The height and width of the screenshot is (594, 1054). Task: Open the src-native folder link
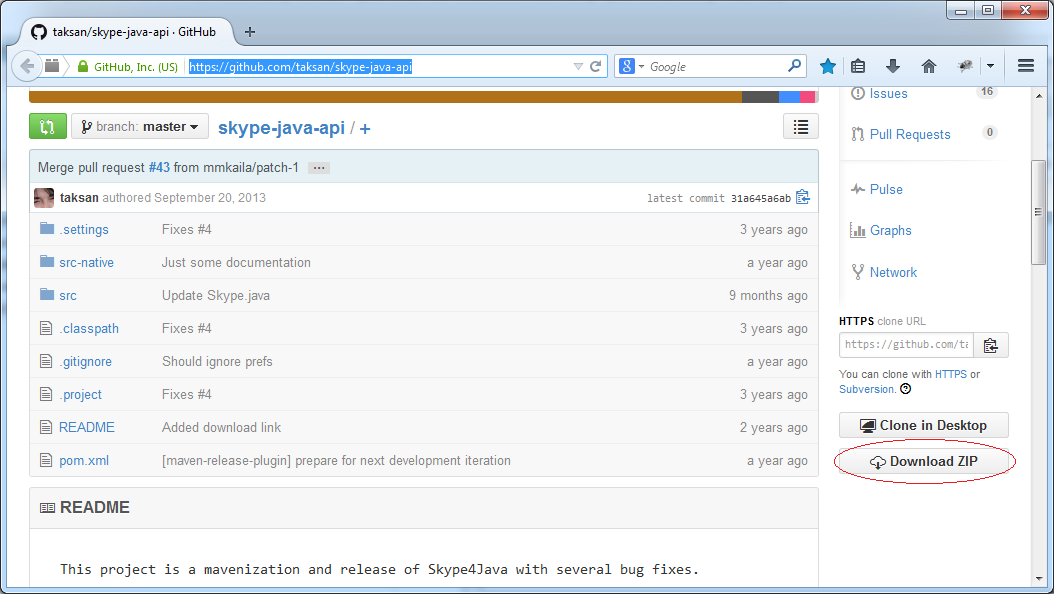(87, 262)
